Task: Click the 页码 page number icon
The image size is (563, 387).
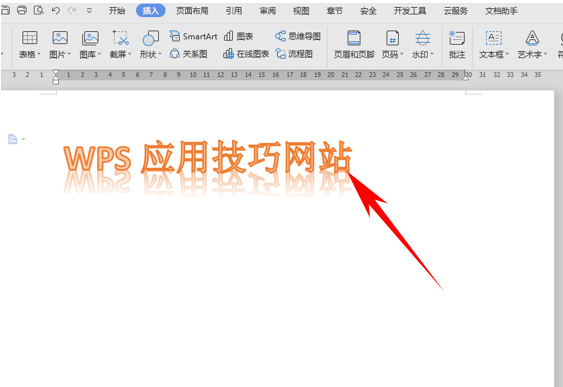Action: coord(392,38)
